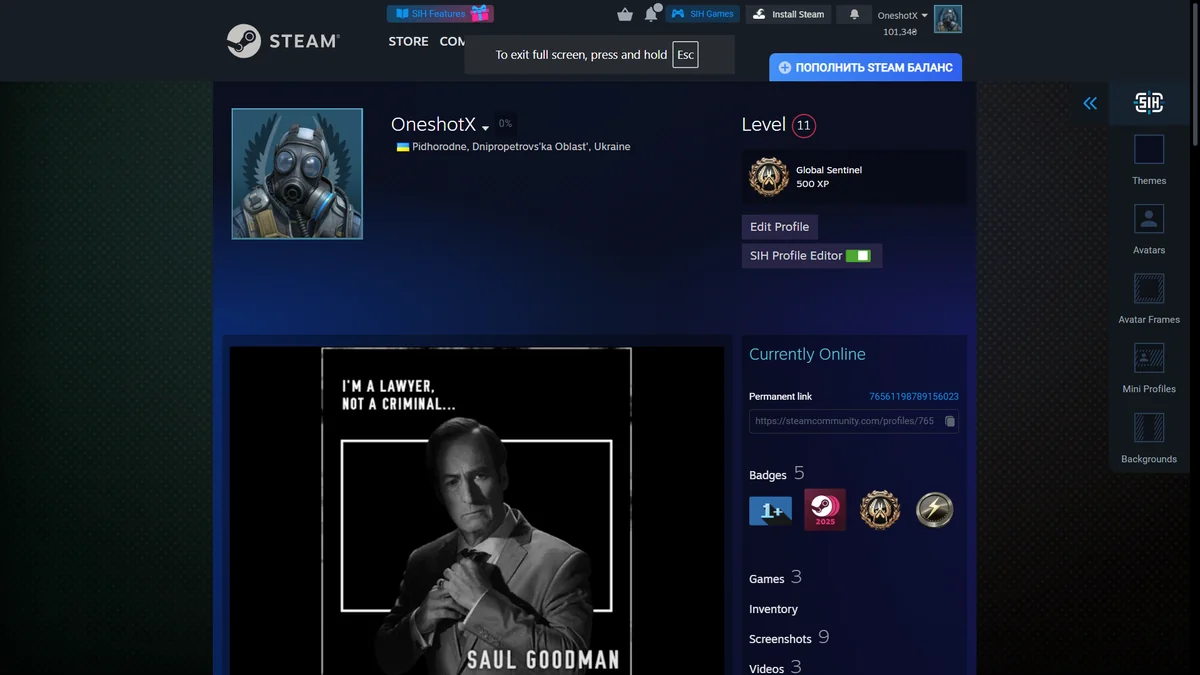Open the Inventory link

(773, 609)
